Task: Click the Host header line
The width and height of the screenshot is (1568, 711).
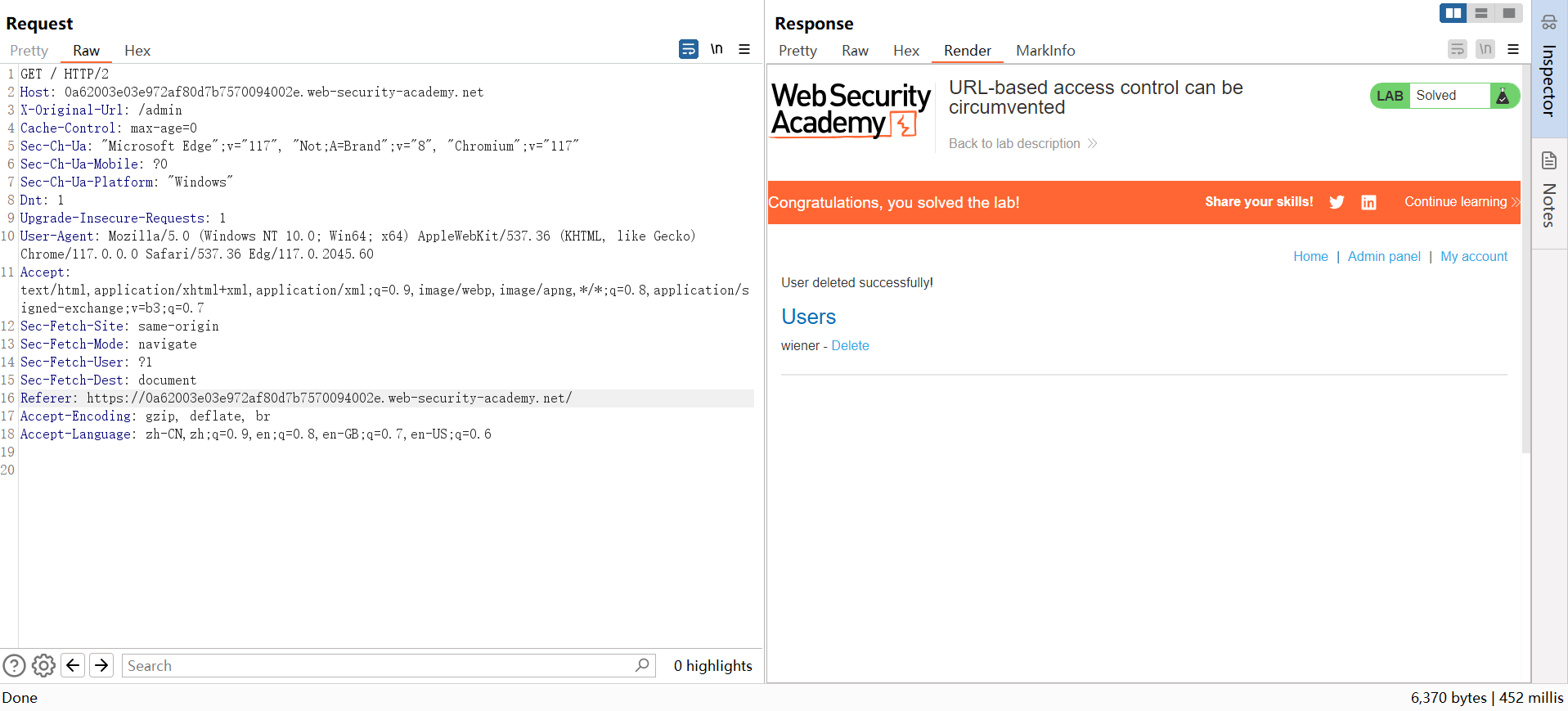Action: pos(252,92)
